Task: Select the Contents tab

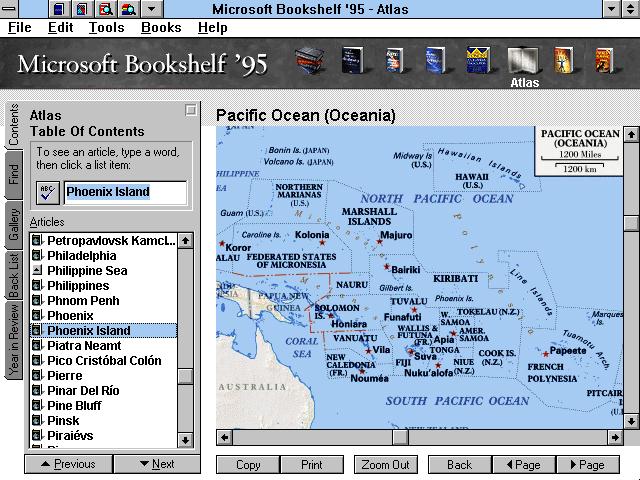Action: 13,124
